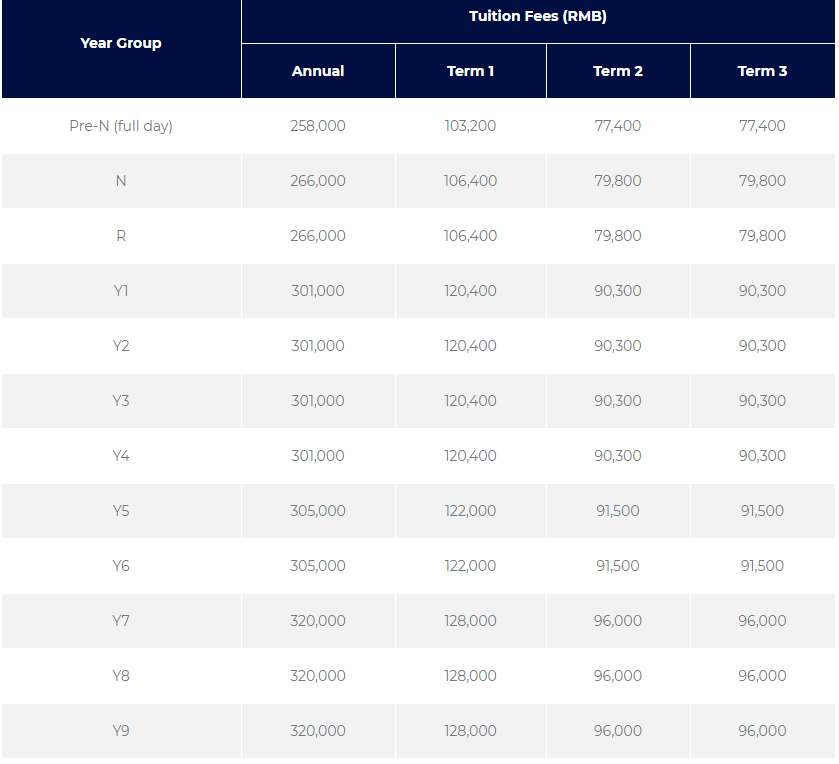The width and height of the screenshot is (839, 764).
Task: Click the Y9 Term 3 fee 96,000
Action: [x=762, y=731]
